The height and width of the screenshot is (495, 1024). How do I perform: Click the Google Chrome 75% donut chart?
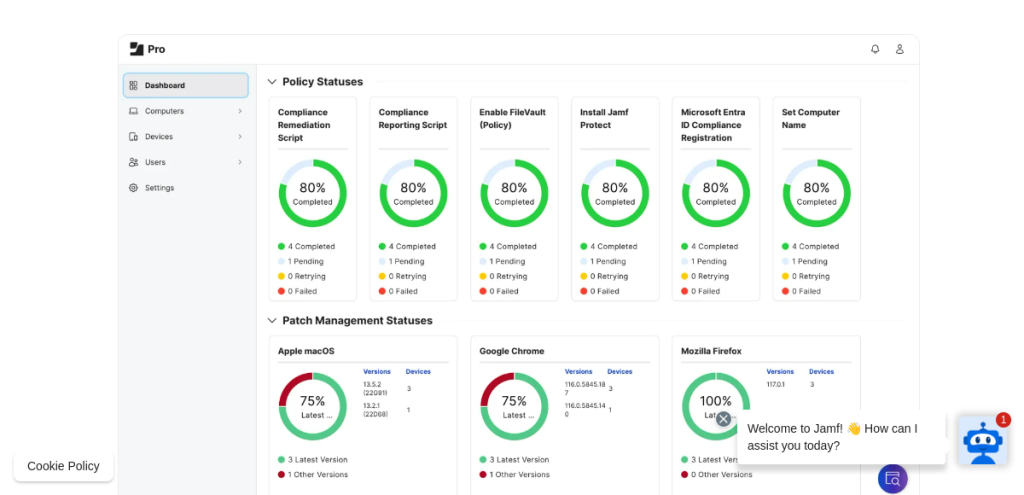pyautogui.click(x=514, y=406)
